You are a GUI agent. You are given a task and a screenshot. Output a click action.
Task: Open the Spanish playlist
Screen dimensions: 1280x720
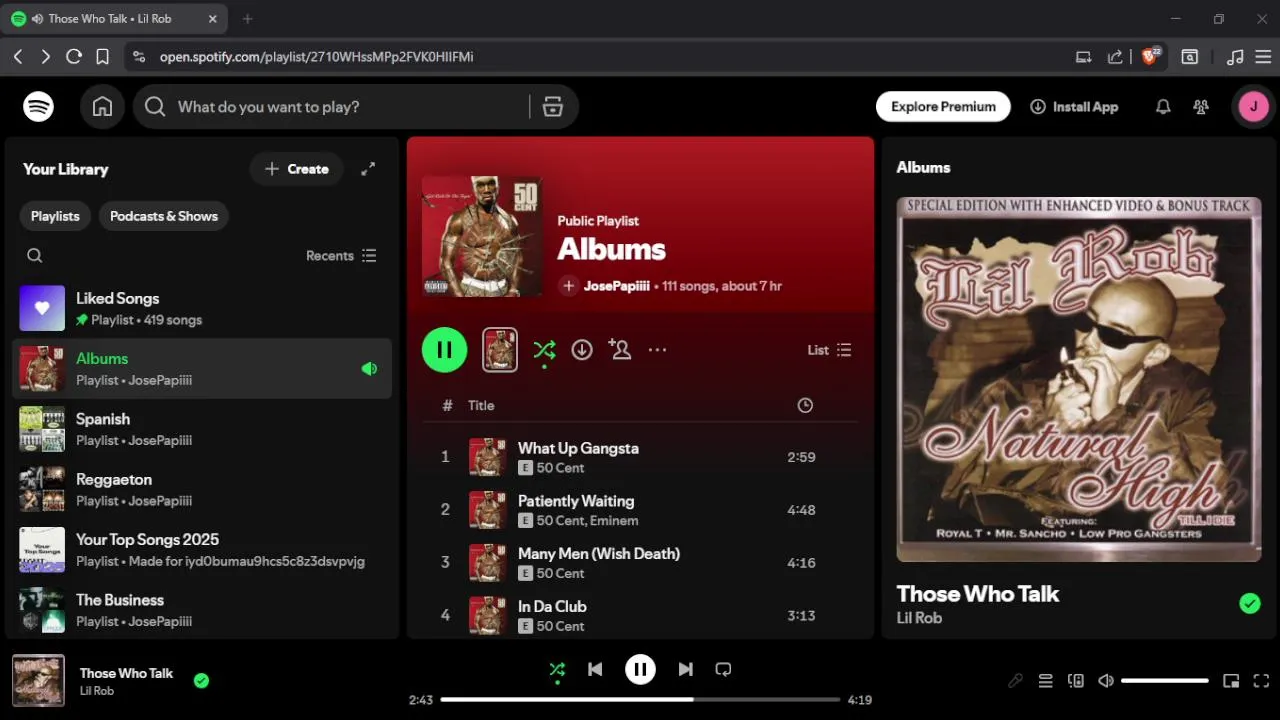(x=201, y=429)
